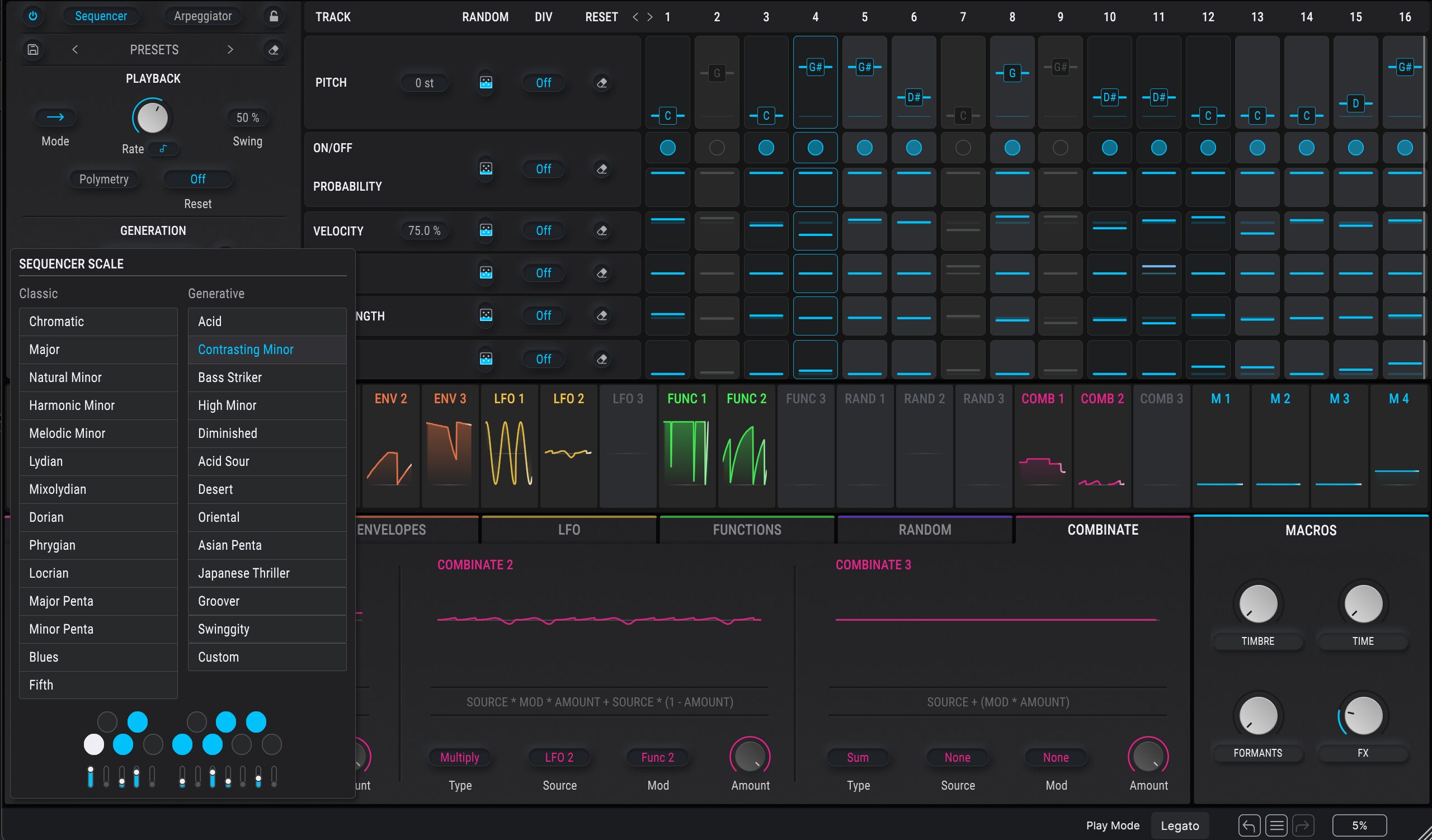1432x840 pixels.
Task: Open Combinate 3 Source dropdown None
Action: coord(957,757)
